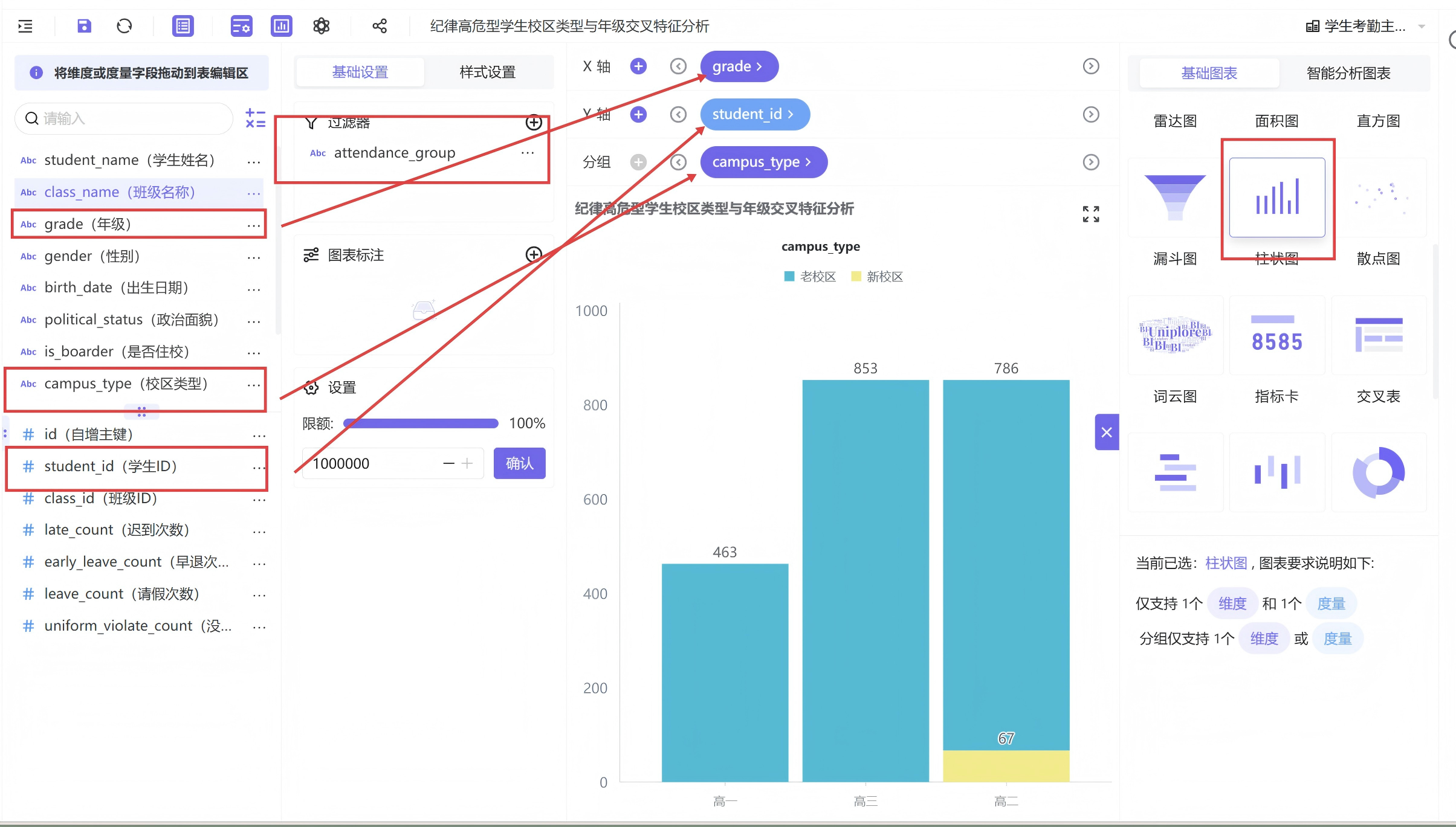This screenshot has width=1456, height=827.
Task: Open options for gender field
Action: click(254, 257)
